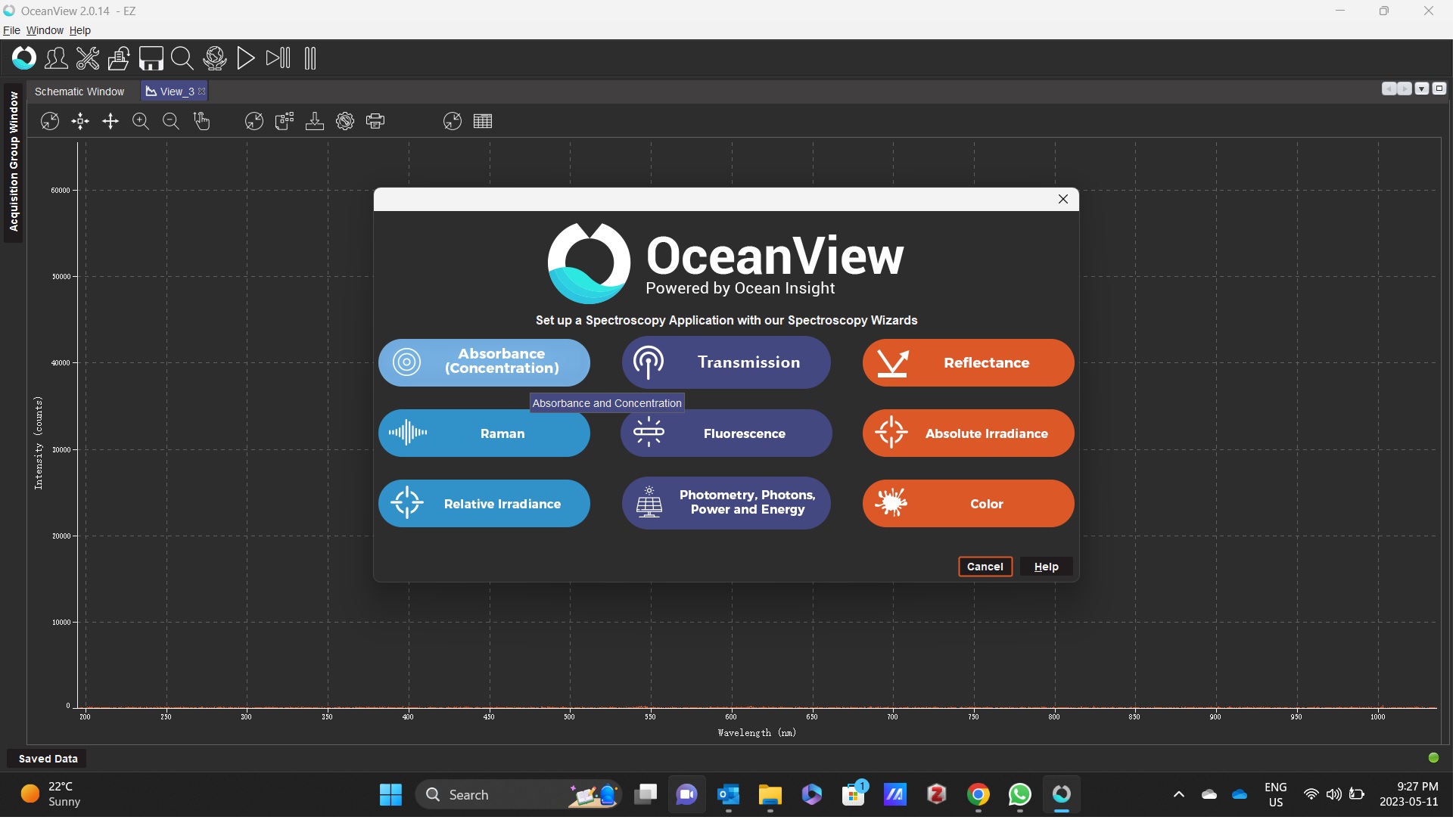1456x820 pixels.
Task: Click the print graph icon
Action: pyautogui.click(x=376, y=121)
